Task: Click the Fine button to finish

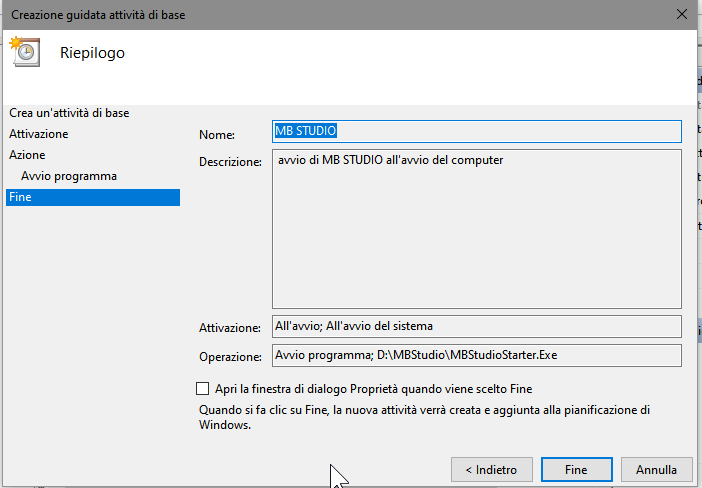Action: click(577, 470)
